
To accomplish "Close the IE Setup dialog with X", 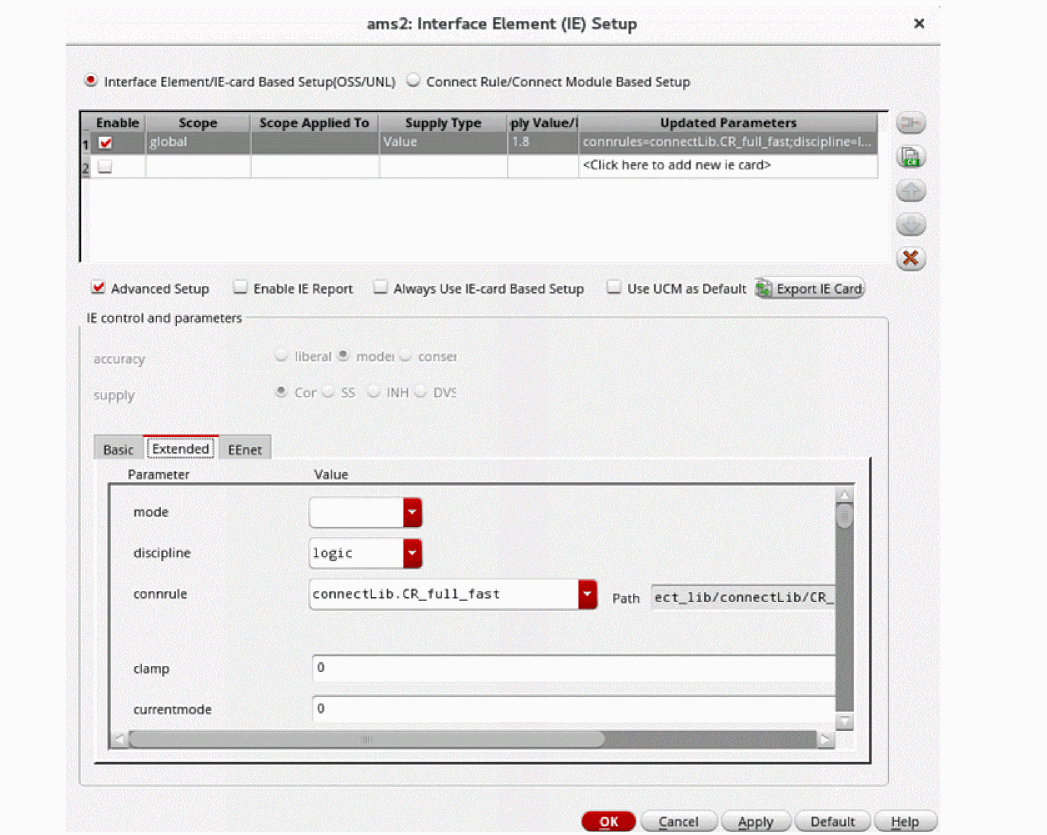I will pyautogui.click(x=919, y=23).
